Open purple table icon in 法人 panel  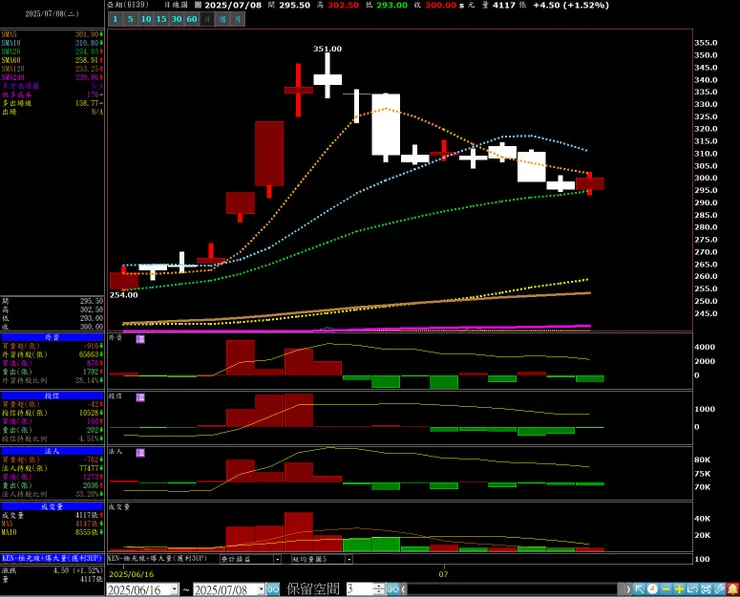pyautogui.click(x=141, y=453)
